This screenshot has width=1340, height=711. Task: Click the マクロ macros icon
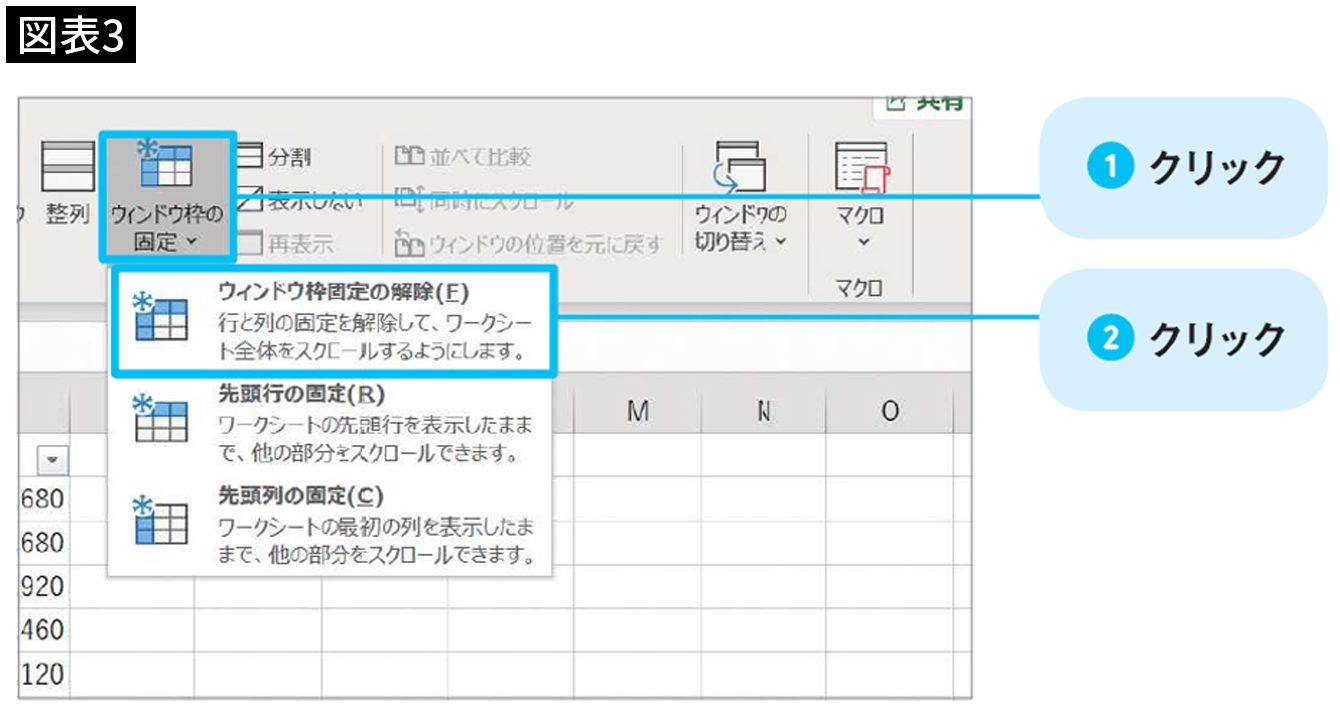pos(861,165)
